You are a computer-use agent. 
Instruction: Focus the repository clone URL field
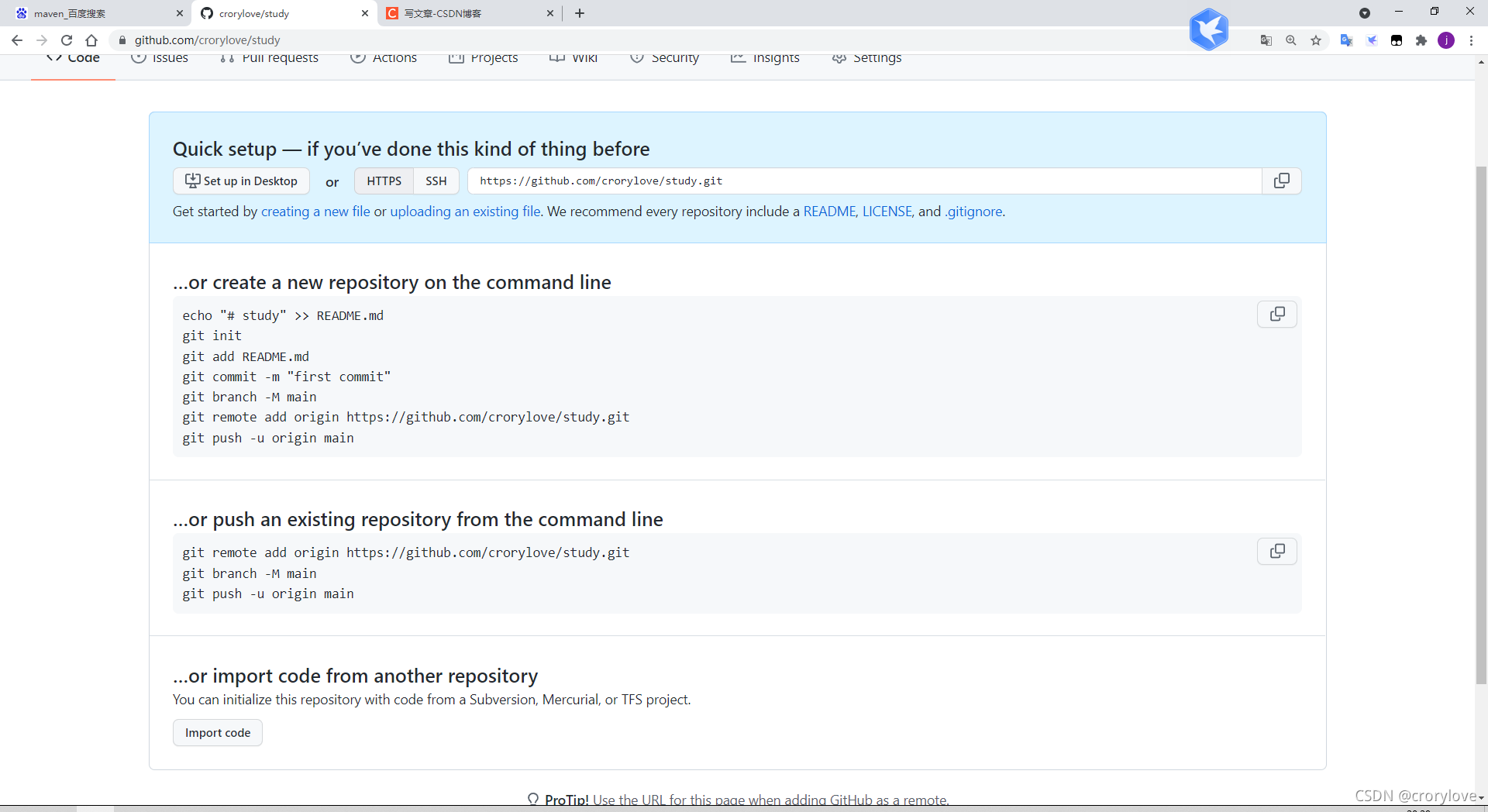[865, 181]
